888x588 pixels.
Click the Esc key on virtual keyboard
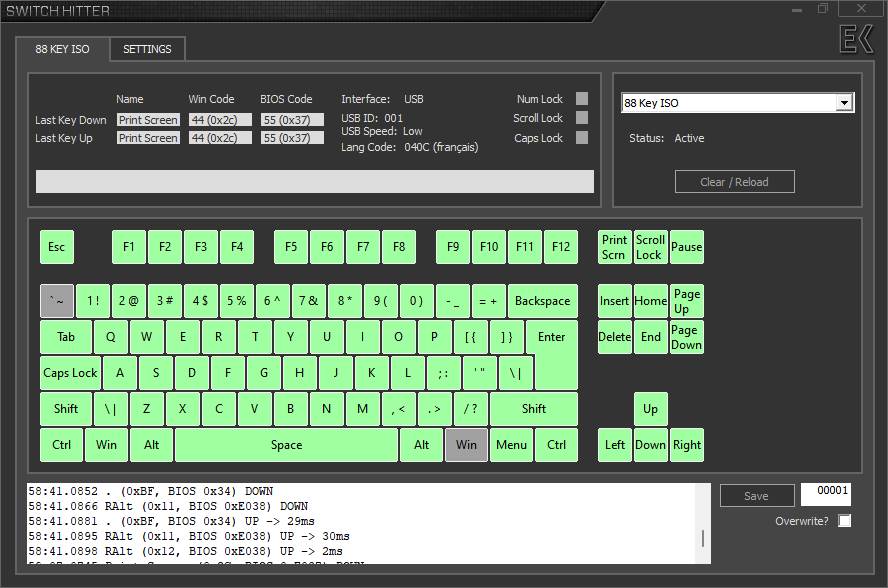[x=57, y=247]
